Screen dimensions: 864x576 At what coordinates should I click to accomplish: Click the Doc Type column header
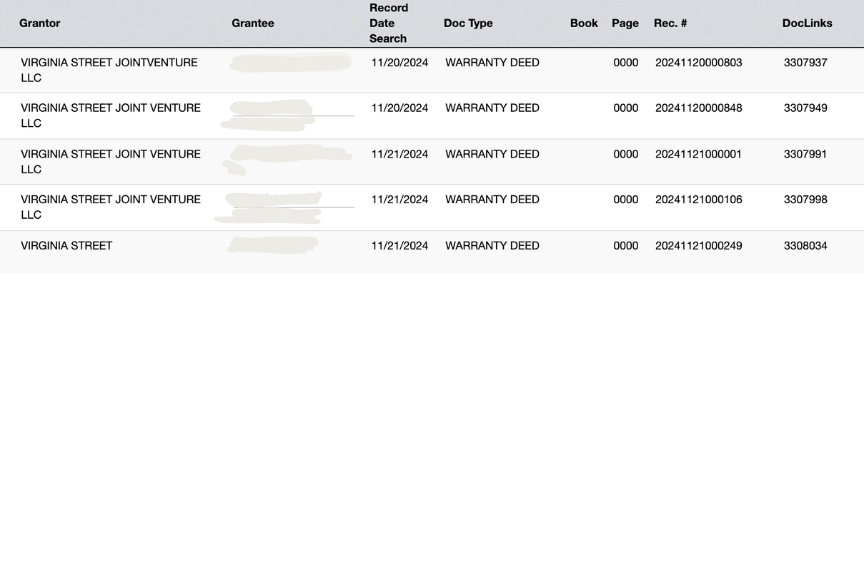coord(468,23)
